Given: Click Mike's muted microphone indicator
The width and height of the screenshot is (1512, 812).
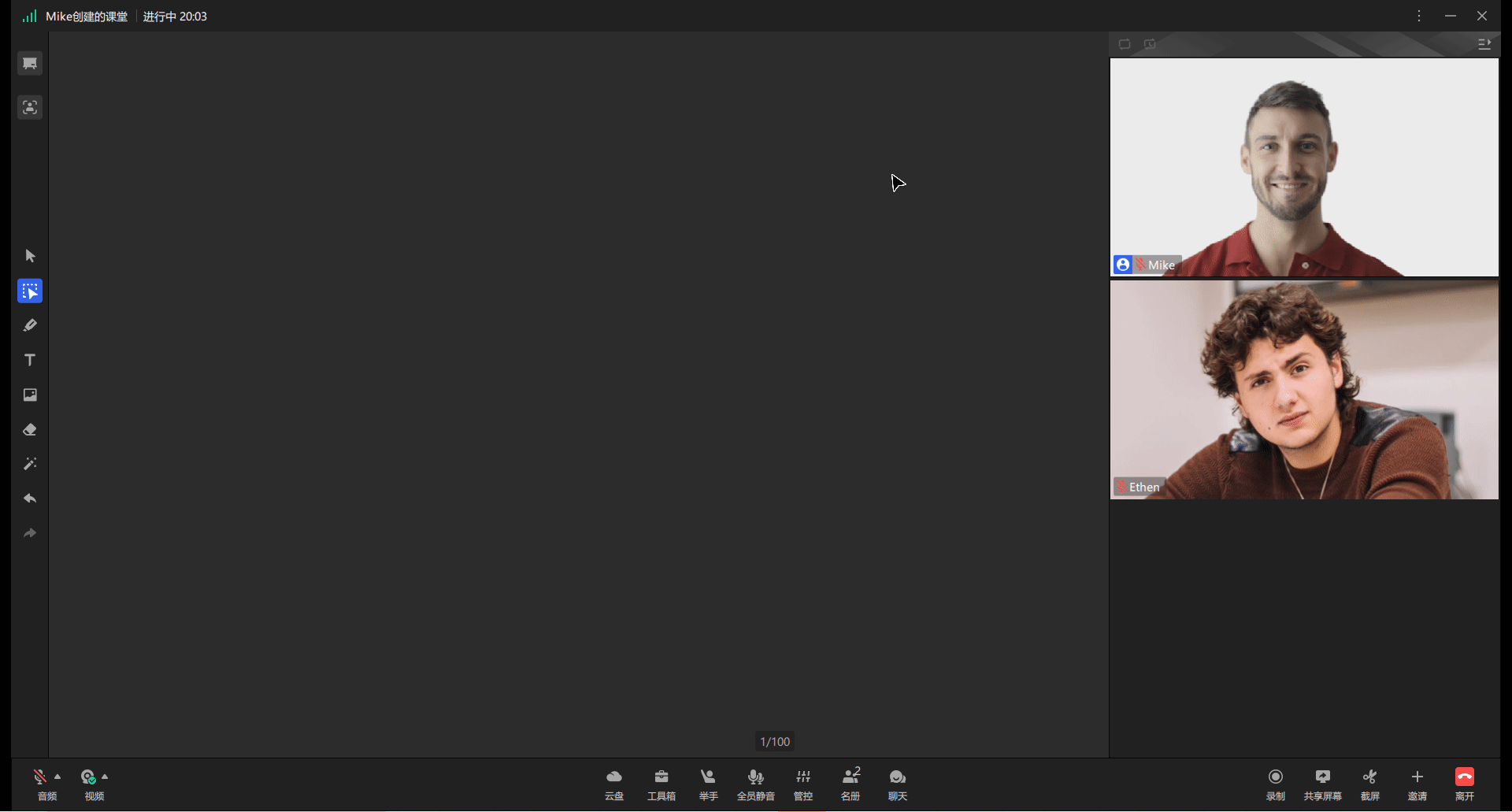Looking at the screenshot, I should tap(1140, 265).
